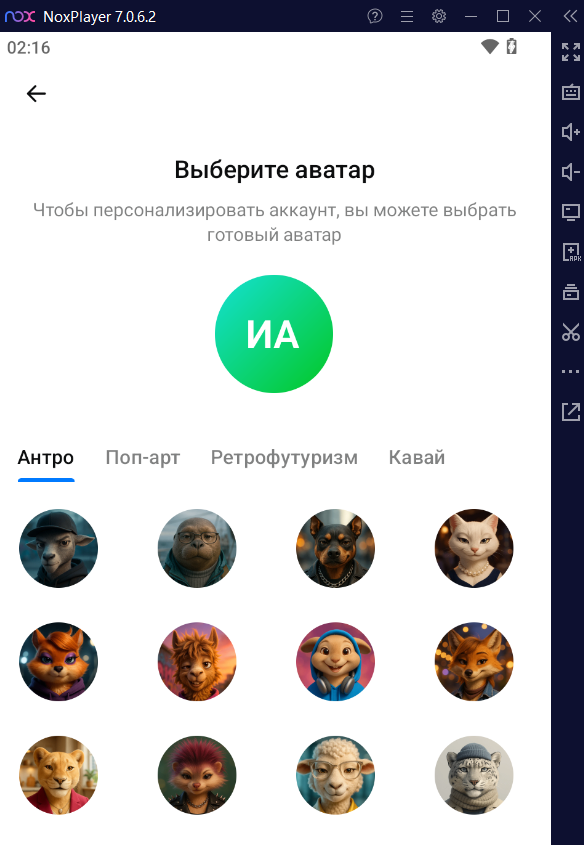
Task: Take screenshot with the scissors icon
Action: pos(571,332)
